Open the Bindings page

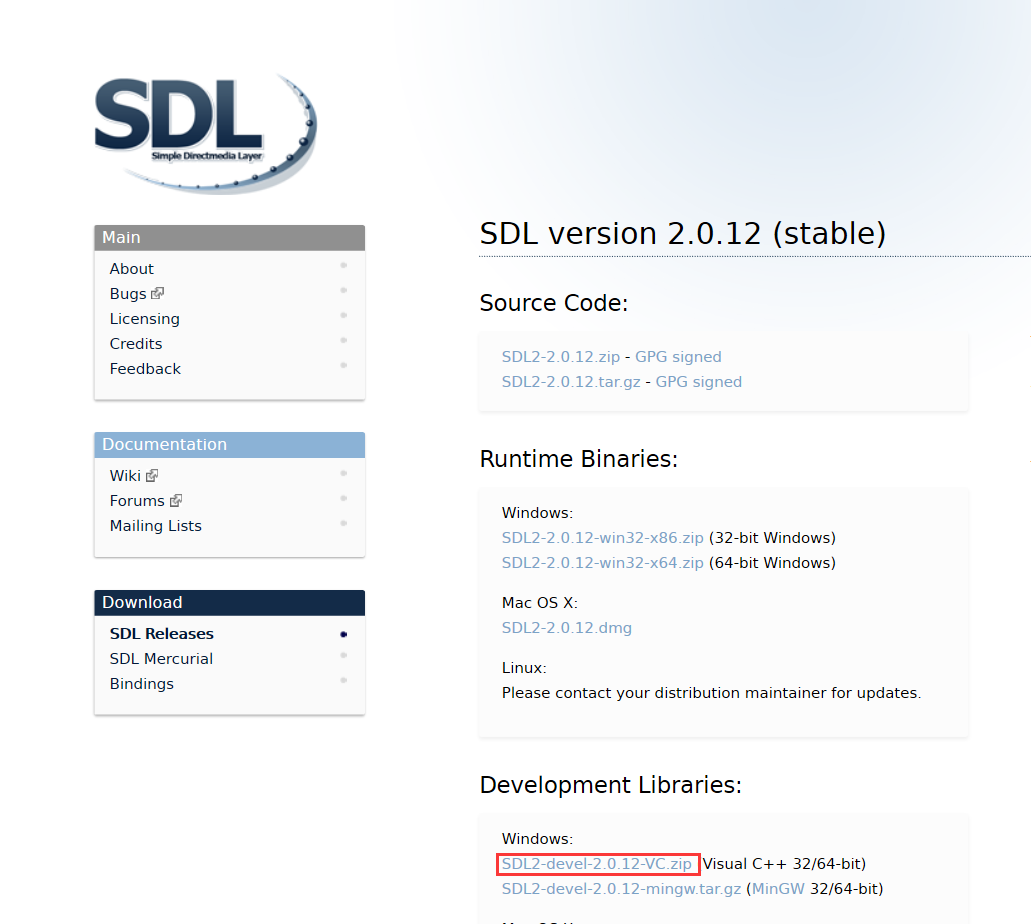[142, 684]
